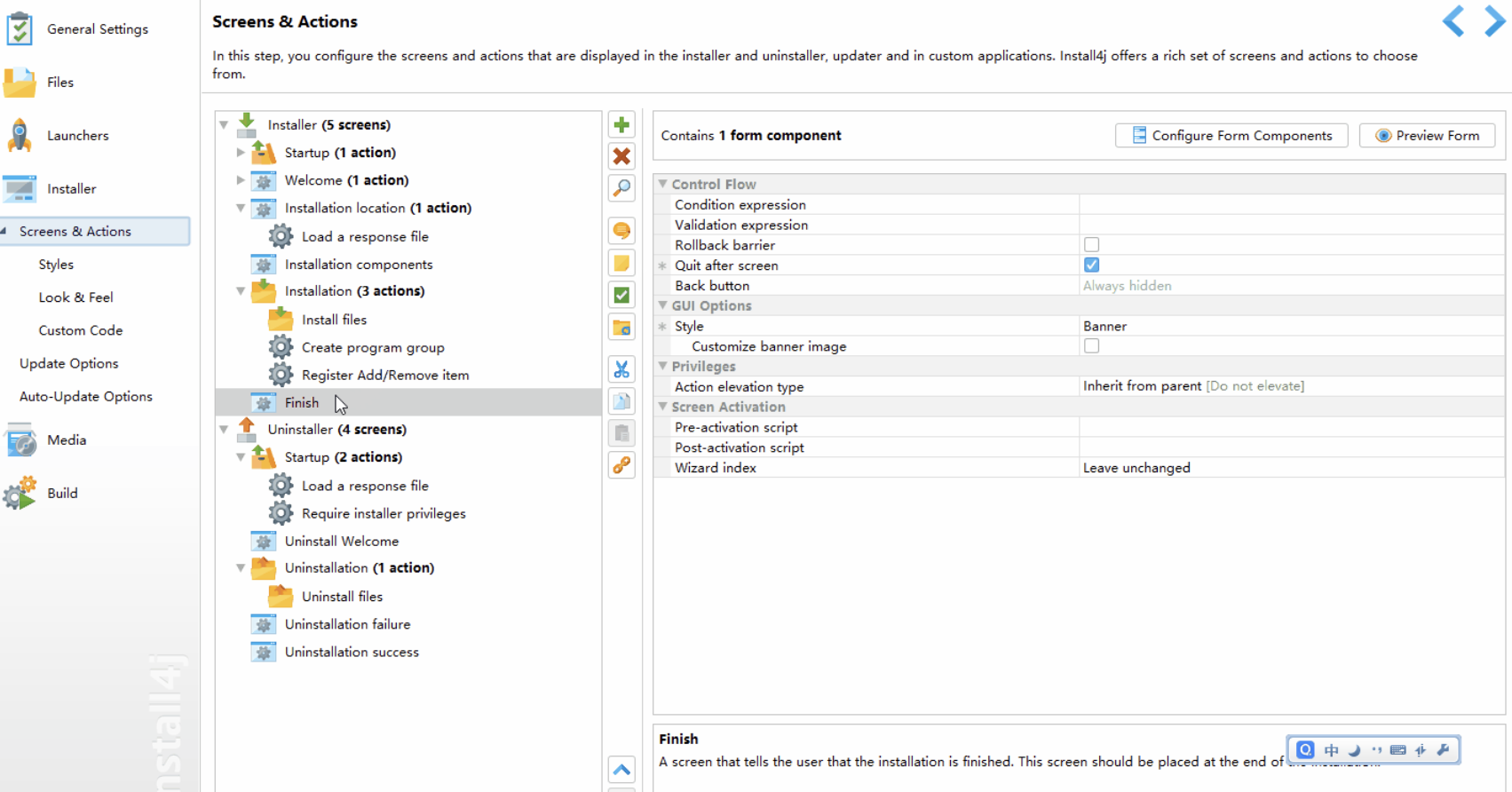
Task: Collapse the Installation location node
Action: [241, 208]
